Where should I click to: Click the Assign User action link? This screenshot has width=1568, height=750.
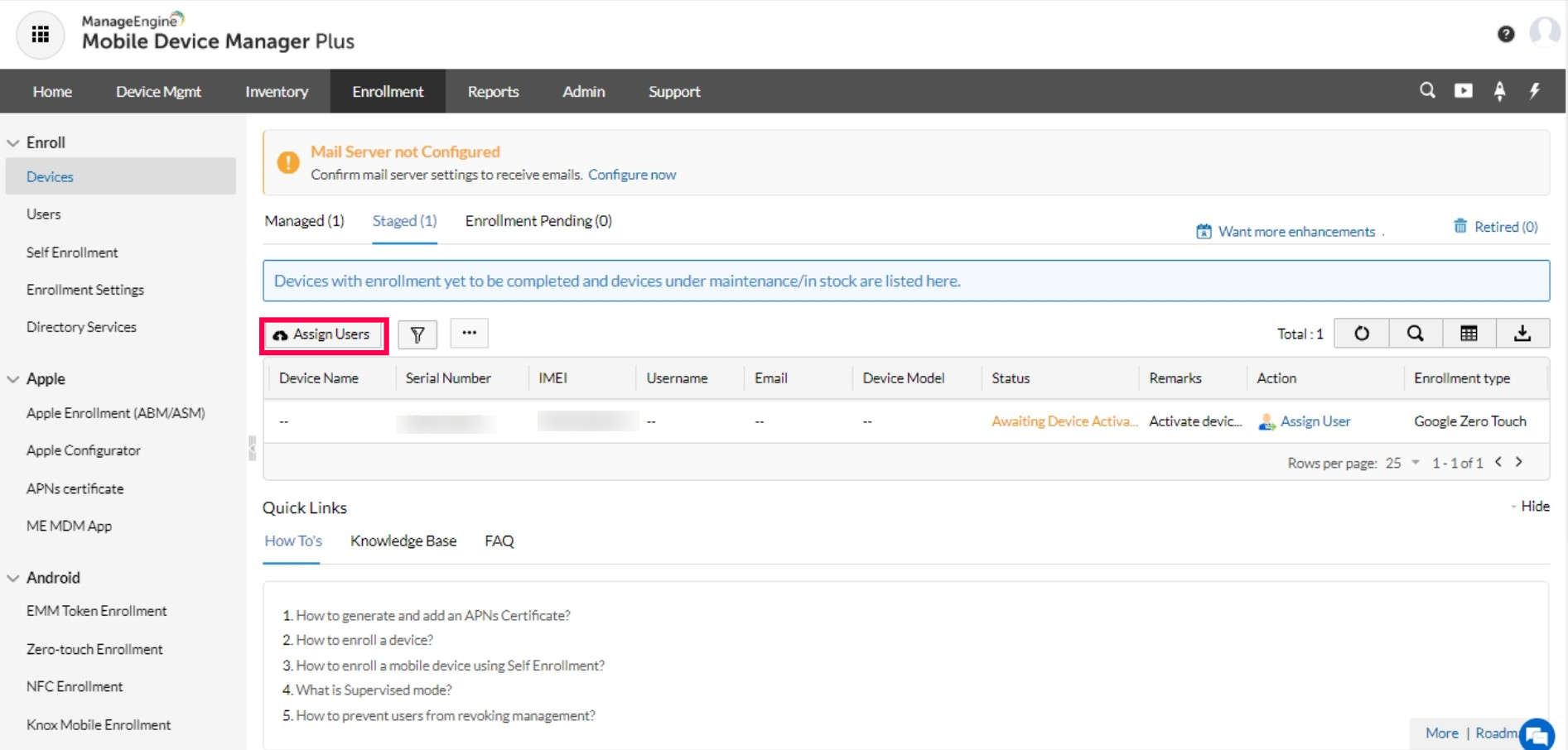coord(1315,421)
